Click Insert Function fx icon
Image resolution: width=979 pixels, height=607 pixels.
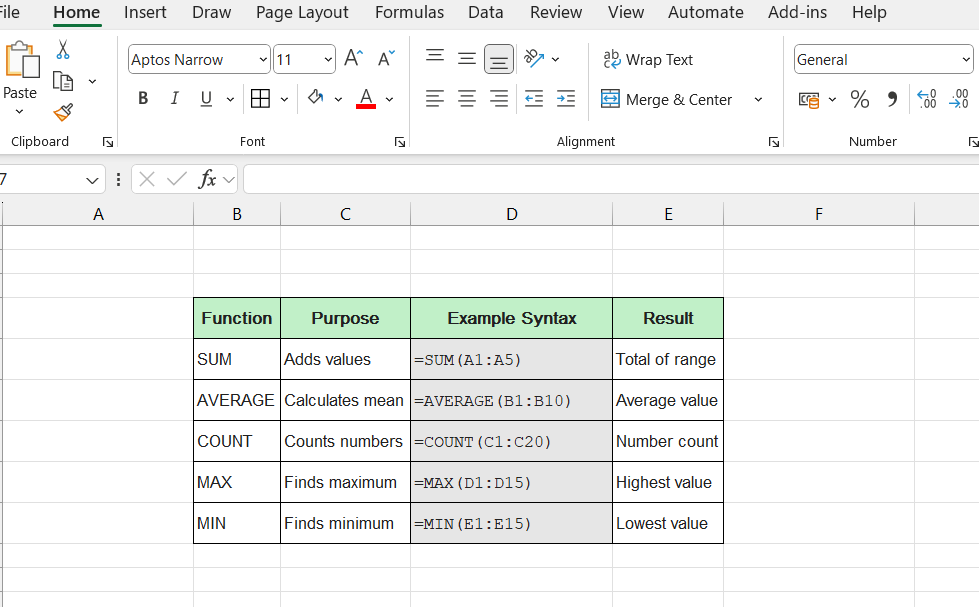(x=207, y=179)
